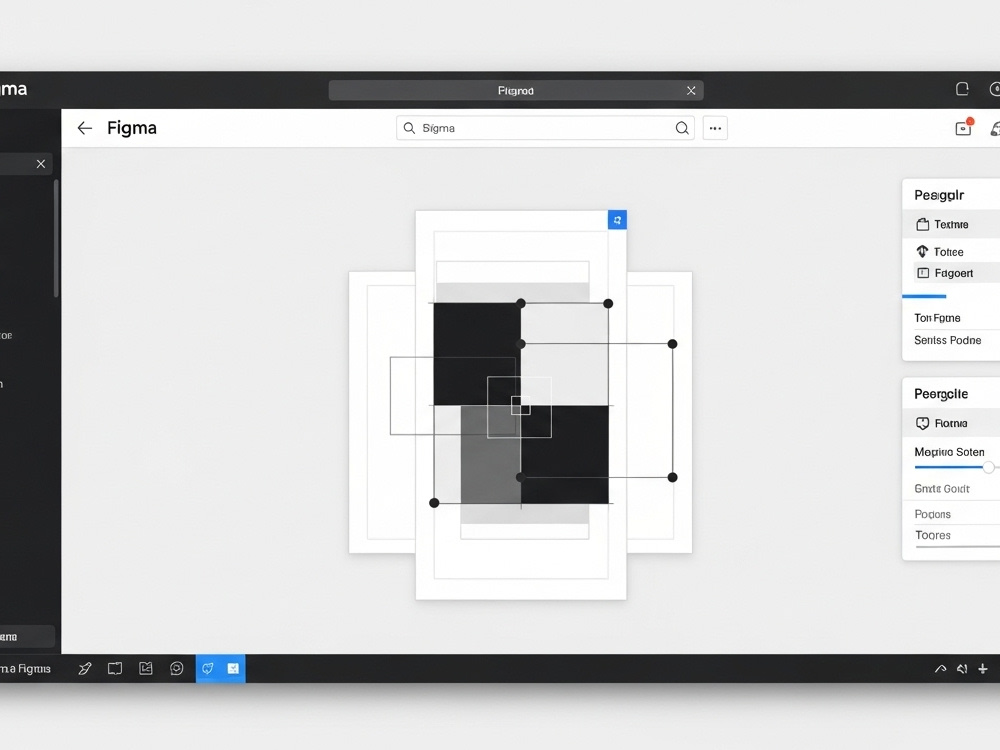Click the left sidebar vertical scrollbar
Screen dimensions: 1000x750
(56, 239)
